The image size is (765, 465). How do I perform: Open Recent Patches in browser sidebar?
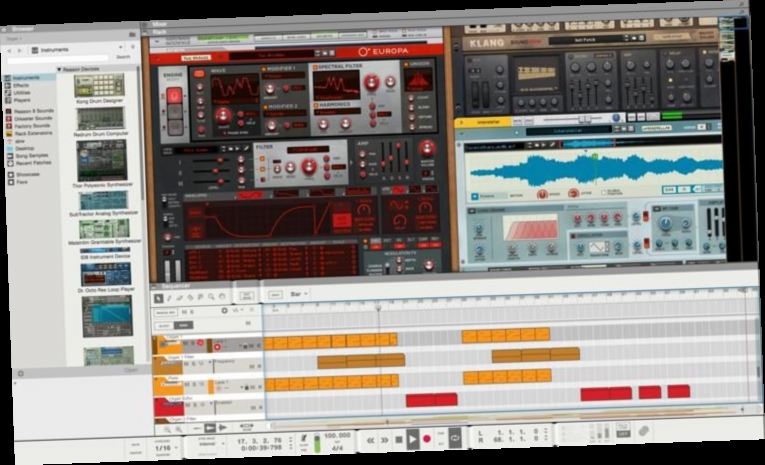click(x=33, y=163)
